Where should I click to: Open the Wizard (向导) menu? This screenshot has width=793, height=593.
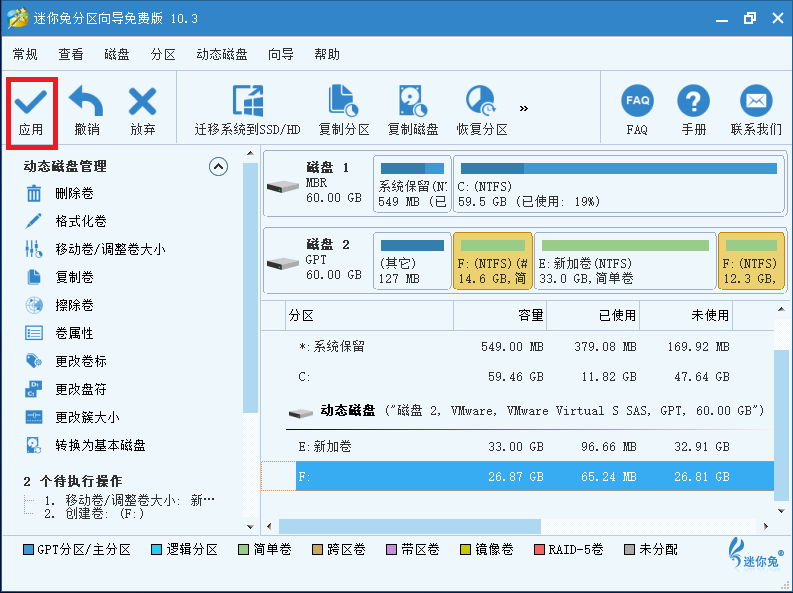pos(281,54)
